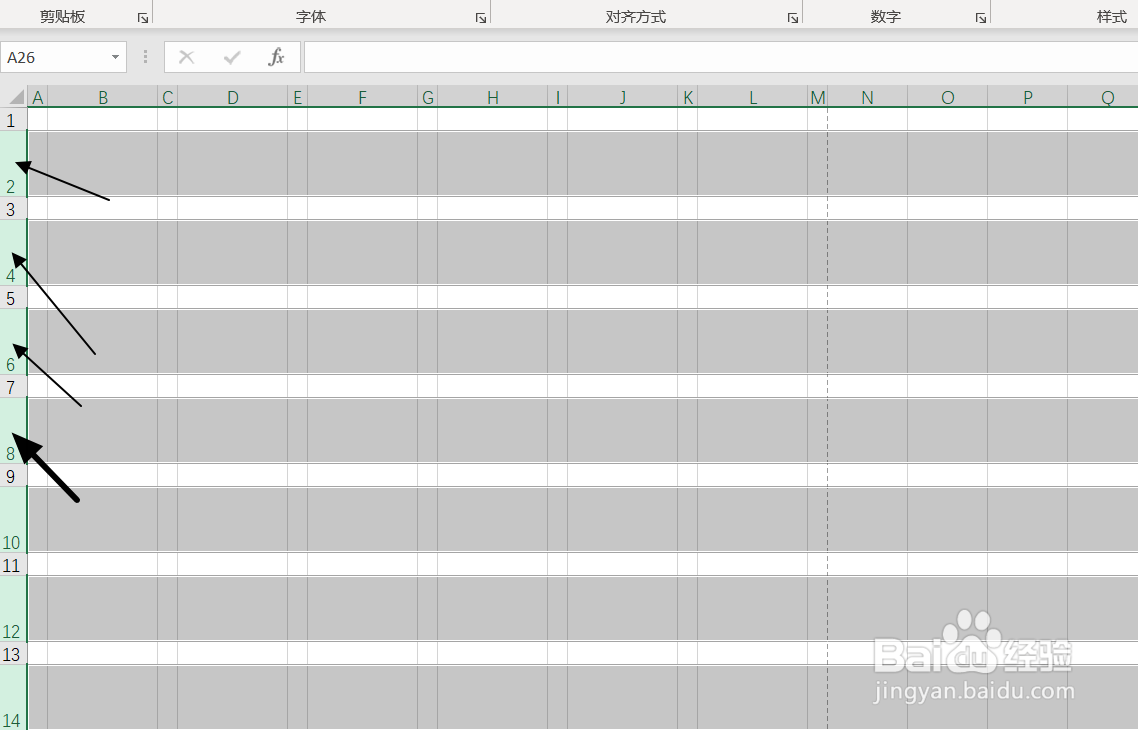
Task: Select column H header
Action: pos(492,97)
